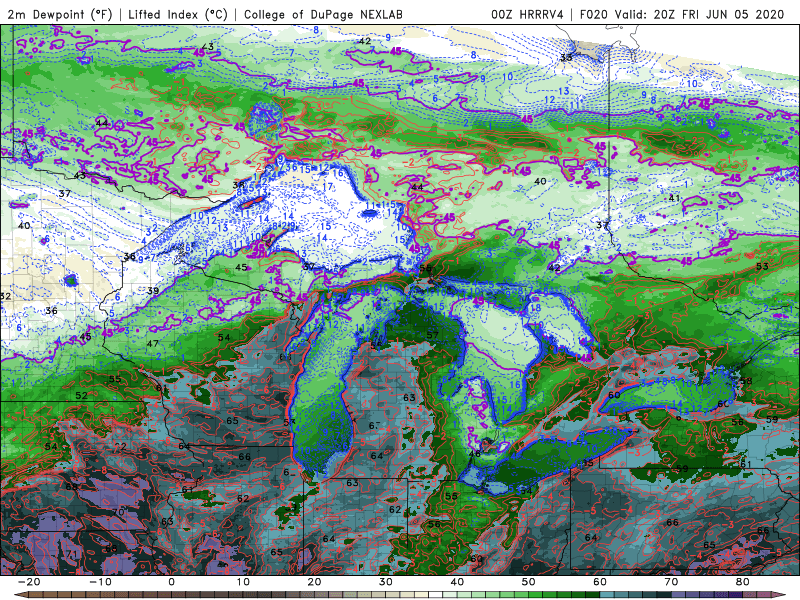Click the '0' color scale label
This screenshot has width=800, height=600.
coord(171,582)
